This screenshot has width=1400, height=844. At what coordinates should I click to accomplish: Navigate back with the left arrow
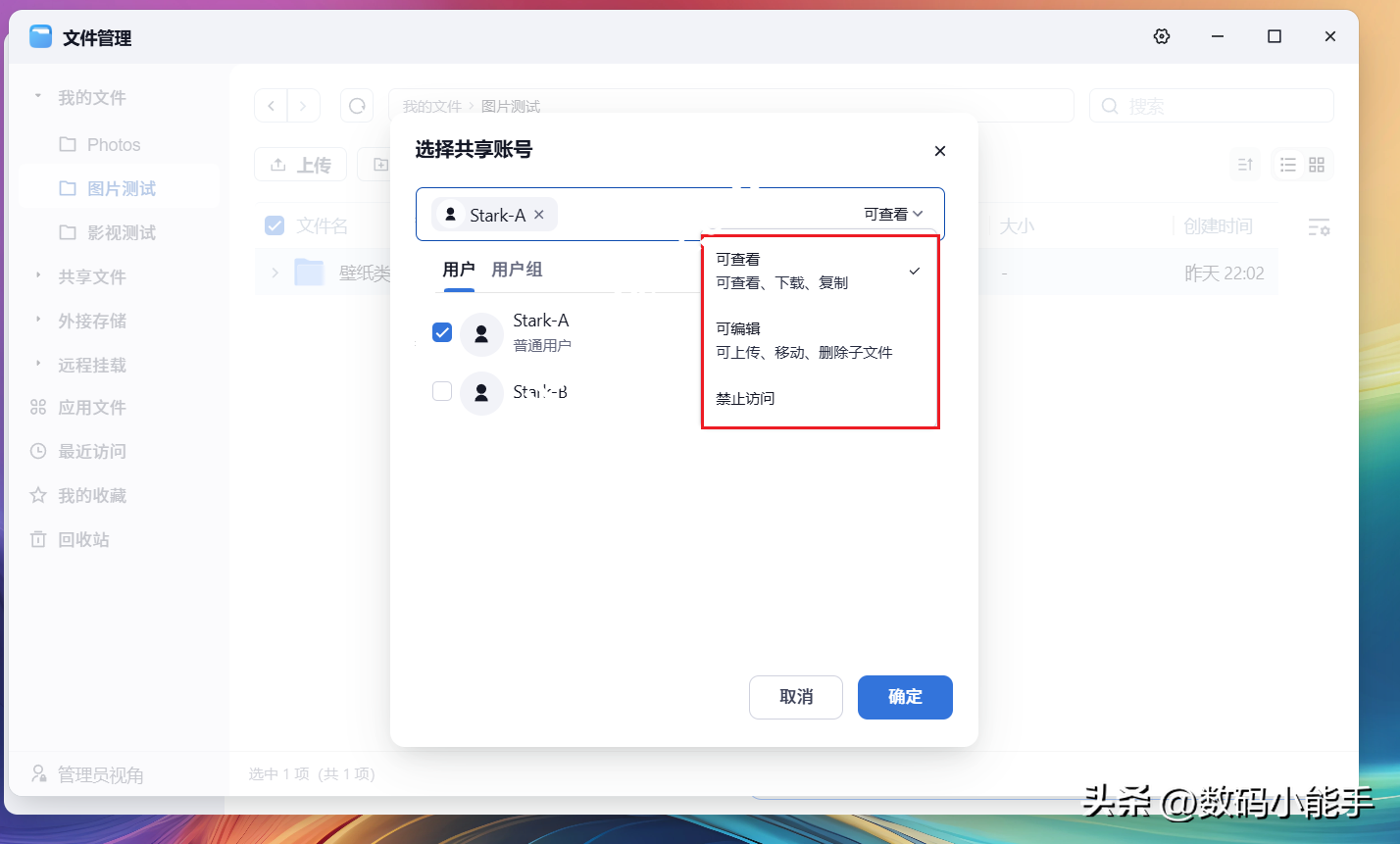point(272,106)
